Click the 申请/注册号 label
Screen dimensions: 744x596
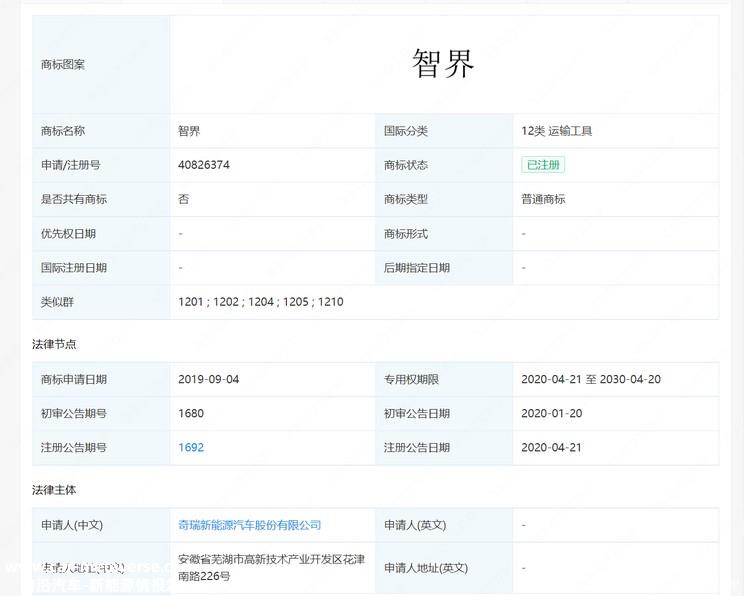(71, 165)
